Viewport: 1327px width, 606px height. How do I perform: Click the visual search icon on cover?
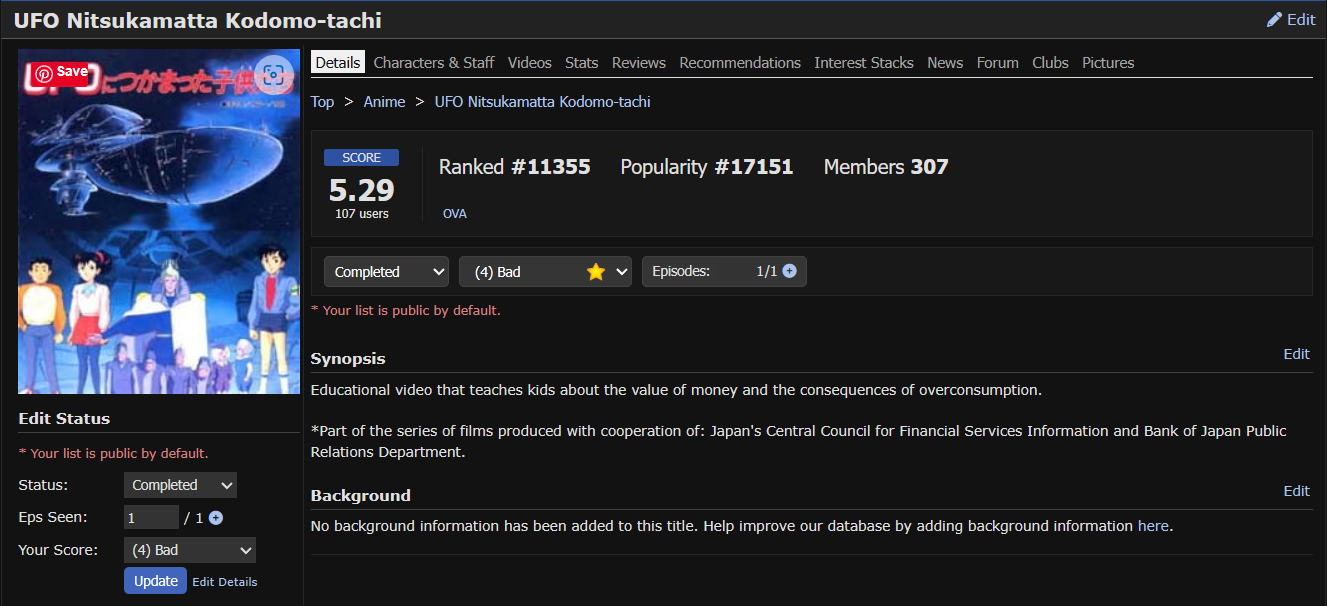point(274,75)
